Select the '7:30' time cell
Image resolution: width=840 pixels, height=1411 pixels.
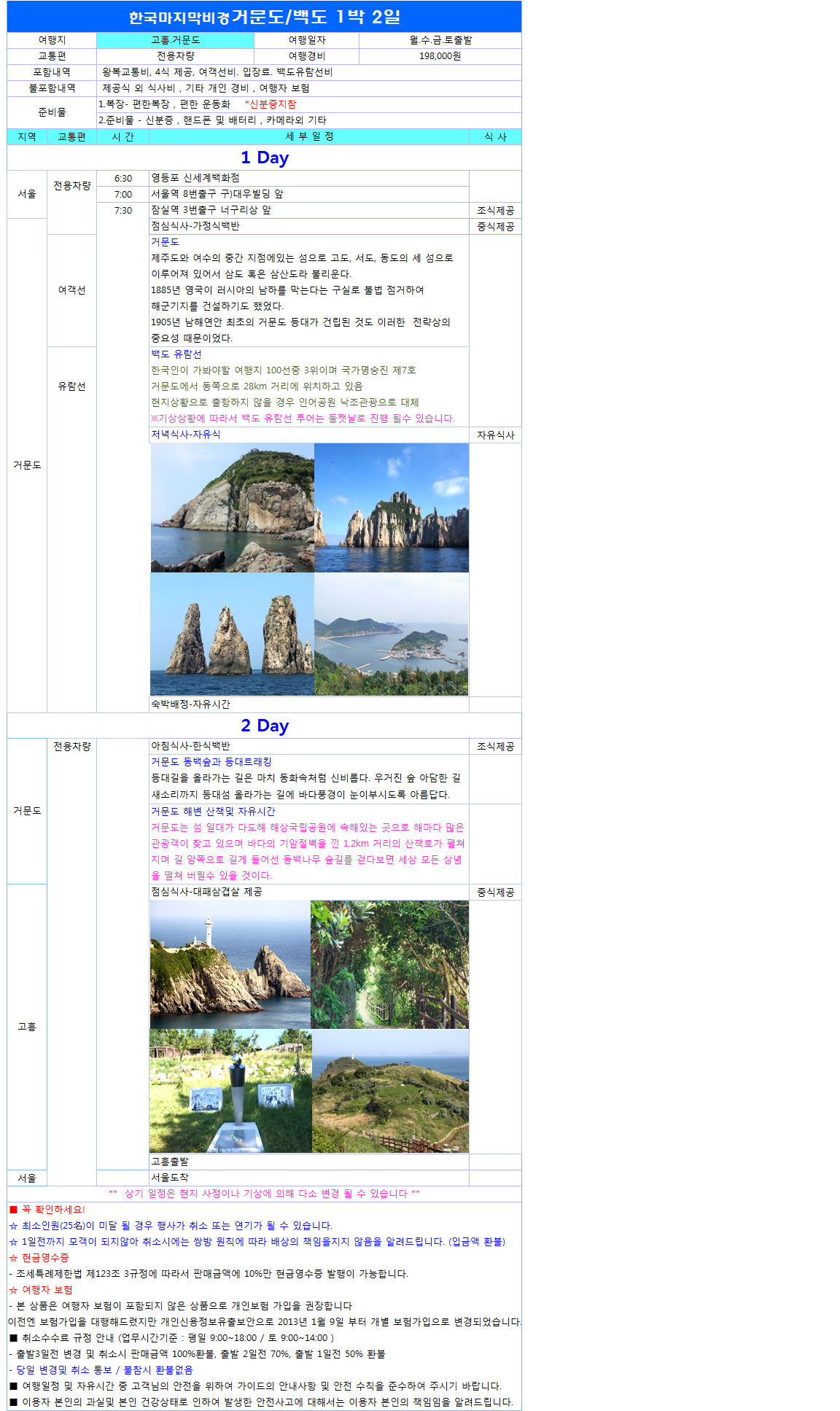(x=123, y=211)
